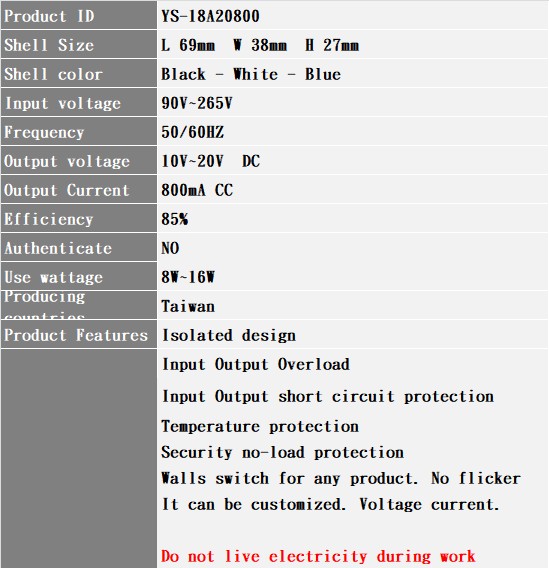The image size is (549, 568).
Task: Click the Efficiency label cell
Action: pos(79,218)
